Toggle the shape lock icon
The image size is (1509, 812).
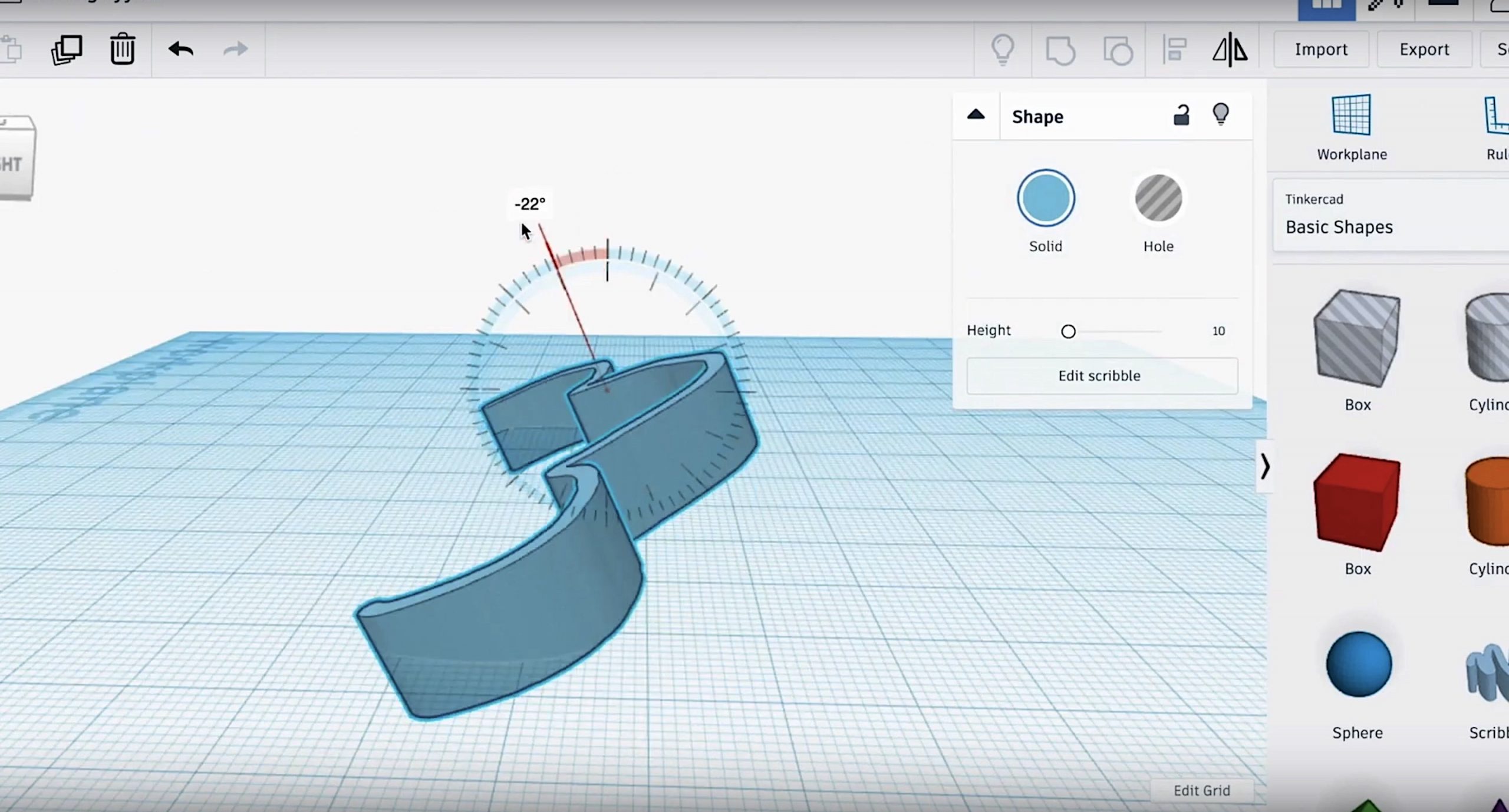(1181, 115)
